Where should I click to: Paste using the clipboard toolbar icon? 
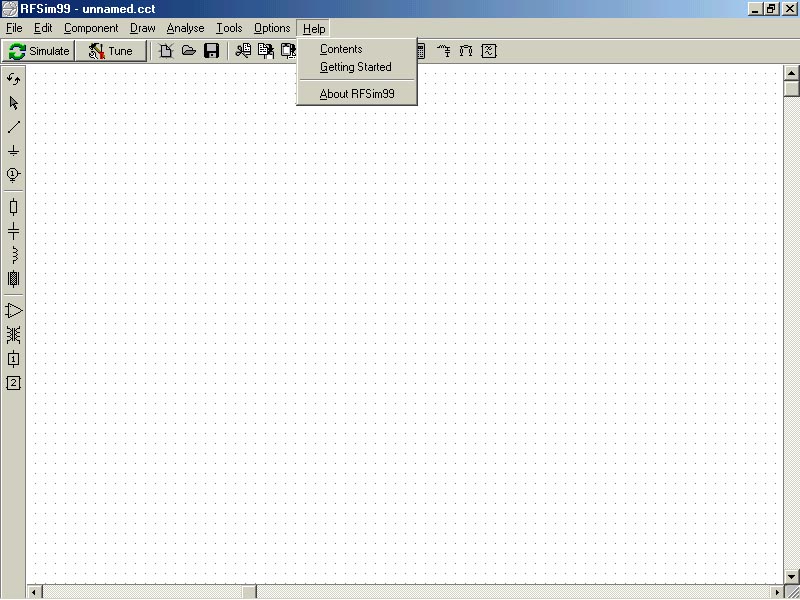(x=289, y=51)
